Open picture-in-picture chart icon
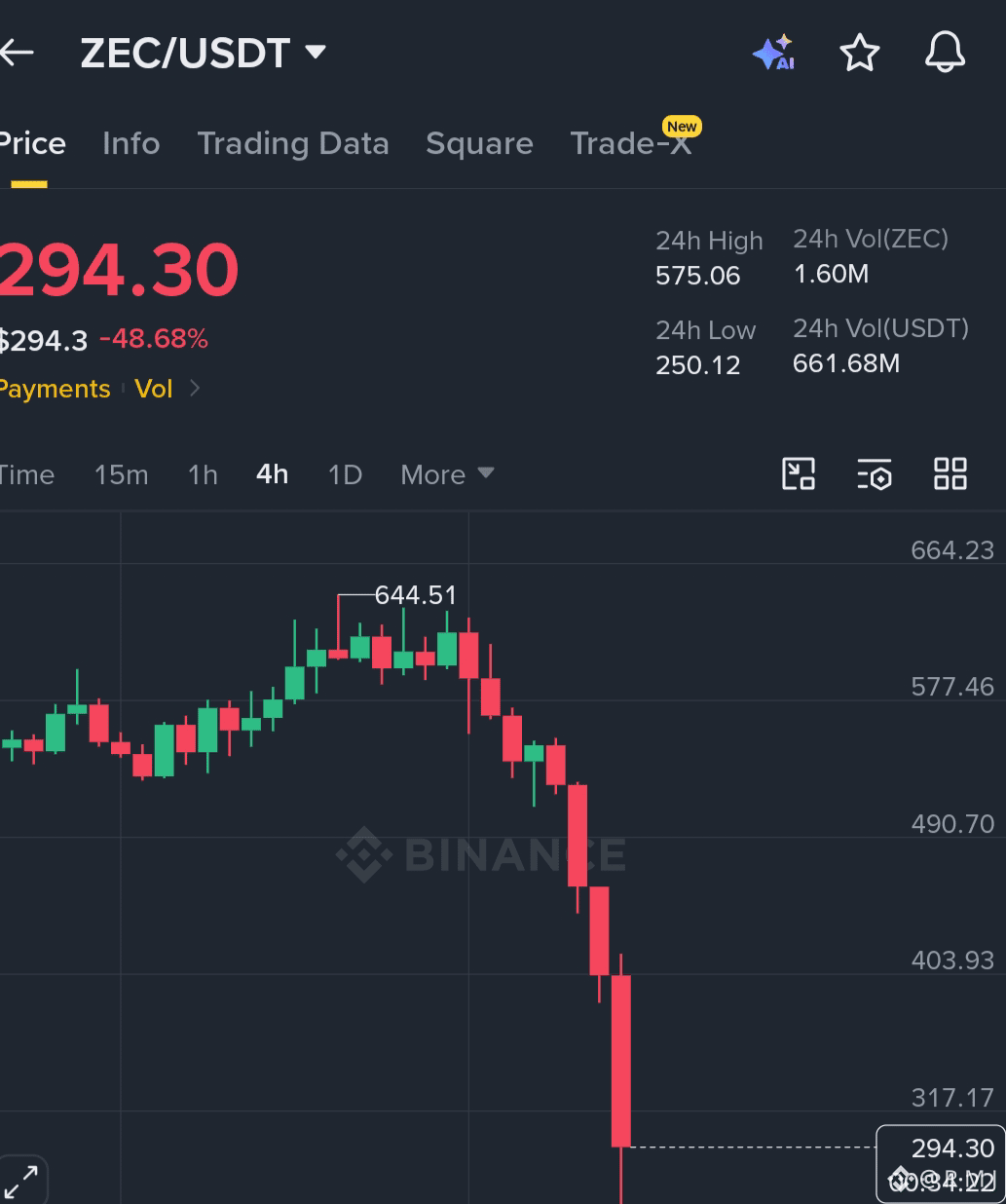Viewport: 1006px width, 1204px height. 799,474
